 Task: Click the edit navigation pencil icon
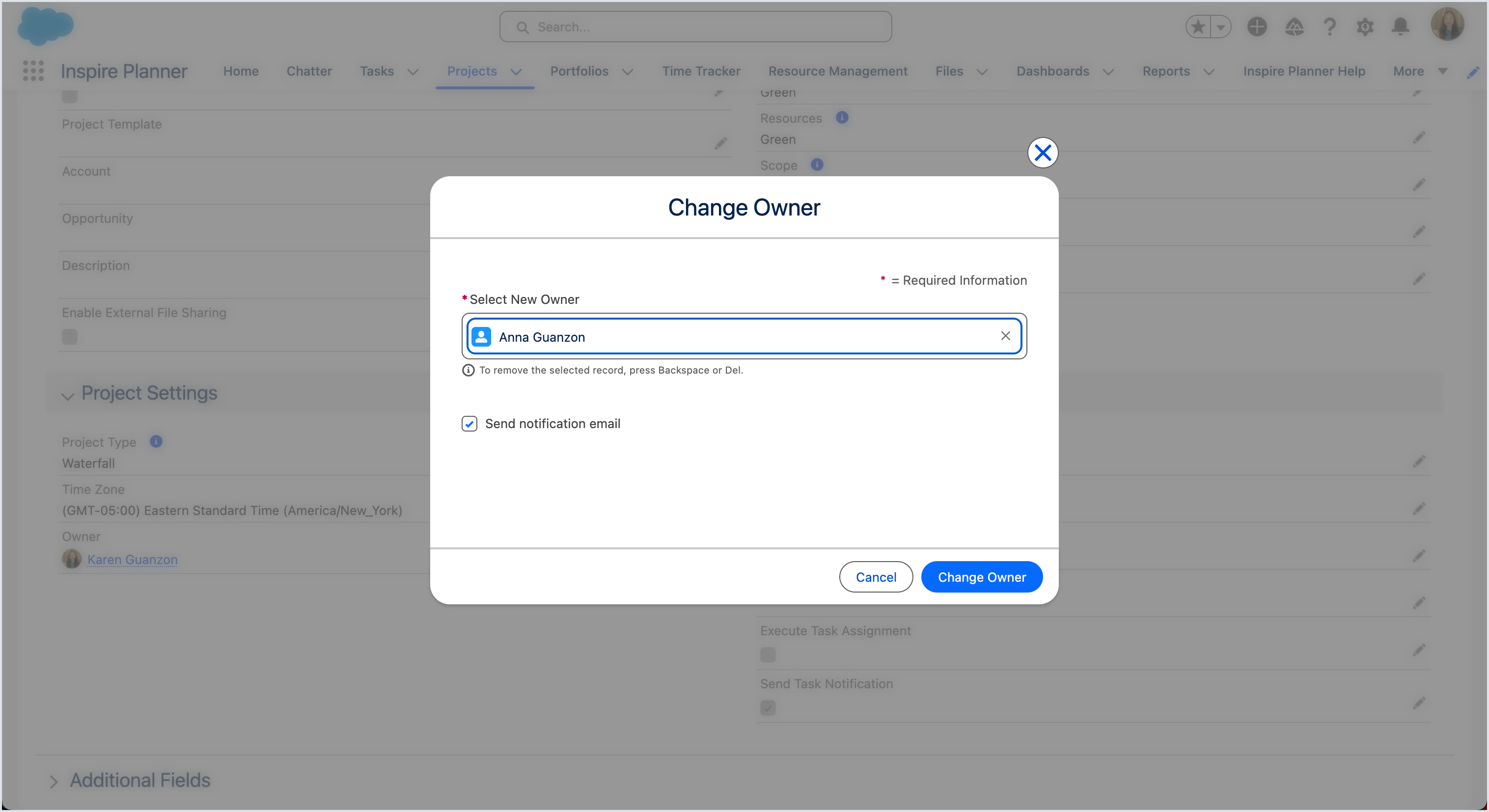(x=1473, y=72)
